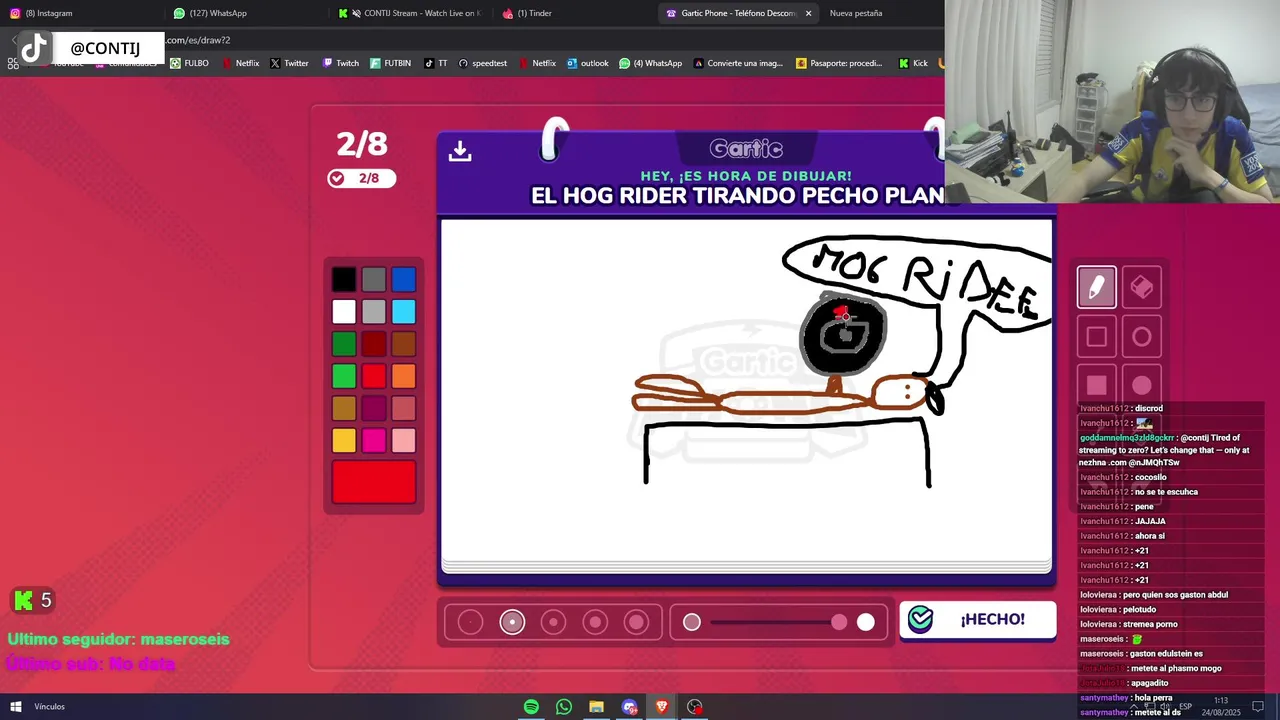Open the Convierte una imagen bookmark
Image resolution: width=1280 pixels, height=720 pixels.
(737, 63)
